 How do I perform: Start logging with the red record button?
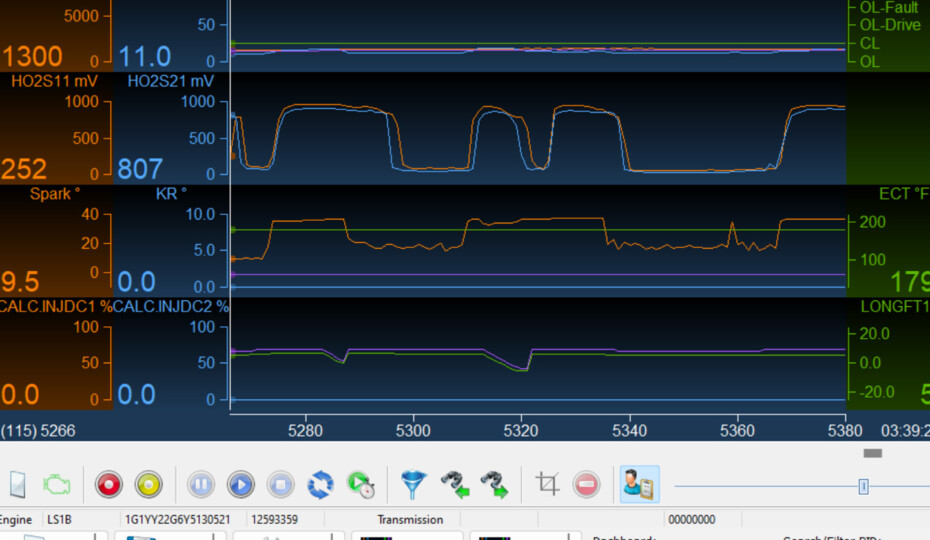109,485
